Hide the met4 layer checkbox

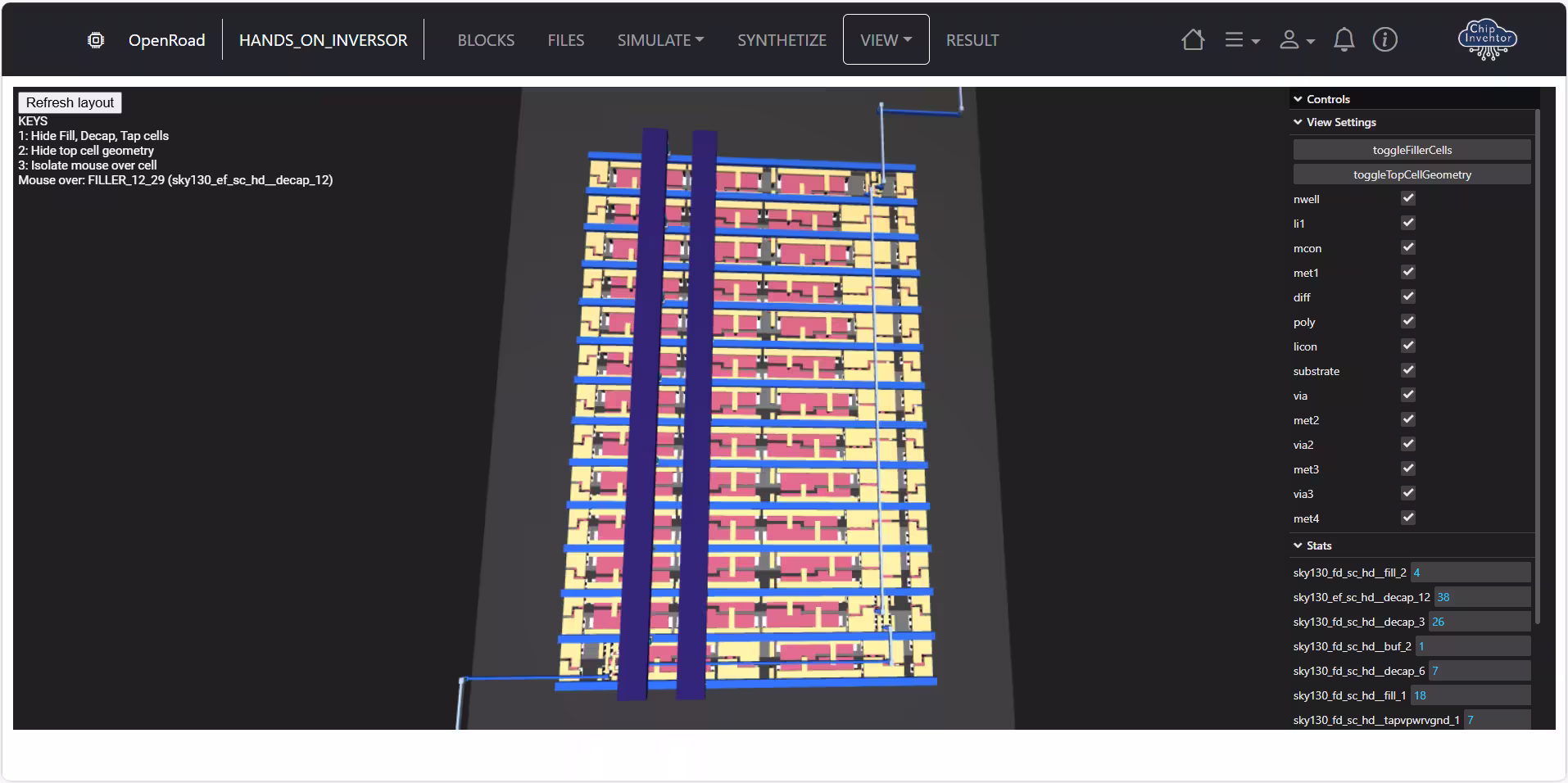click(x=1407, y=518)
